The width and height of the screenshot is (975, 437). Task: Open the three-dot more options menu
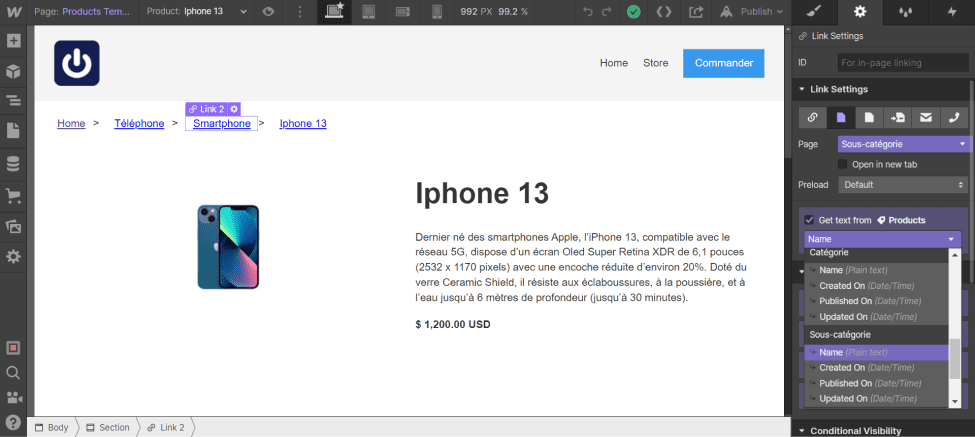[300, 11]
